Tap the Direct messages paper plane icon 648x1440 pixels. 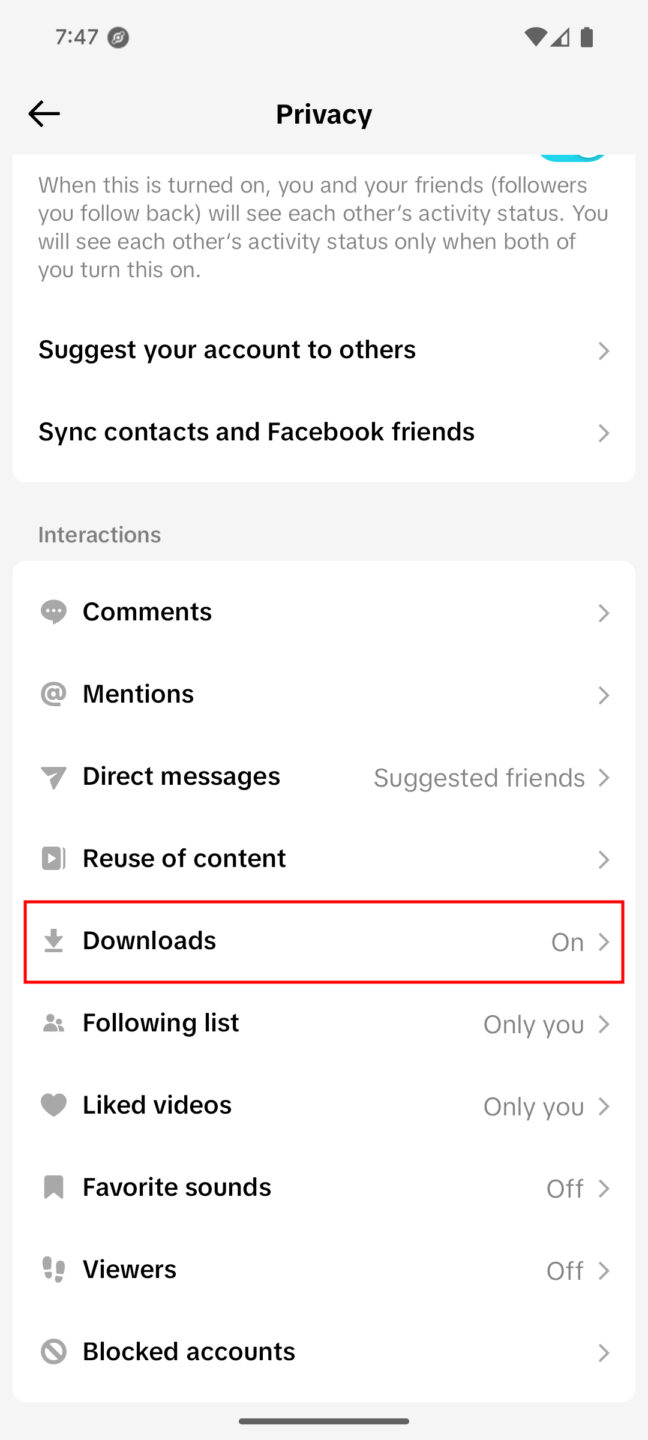coord(53,777)
